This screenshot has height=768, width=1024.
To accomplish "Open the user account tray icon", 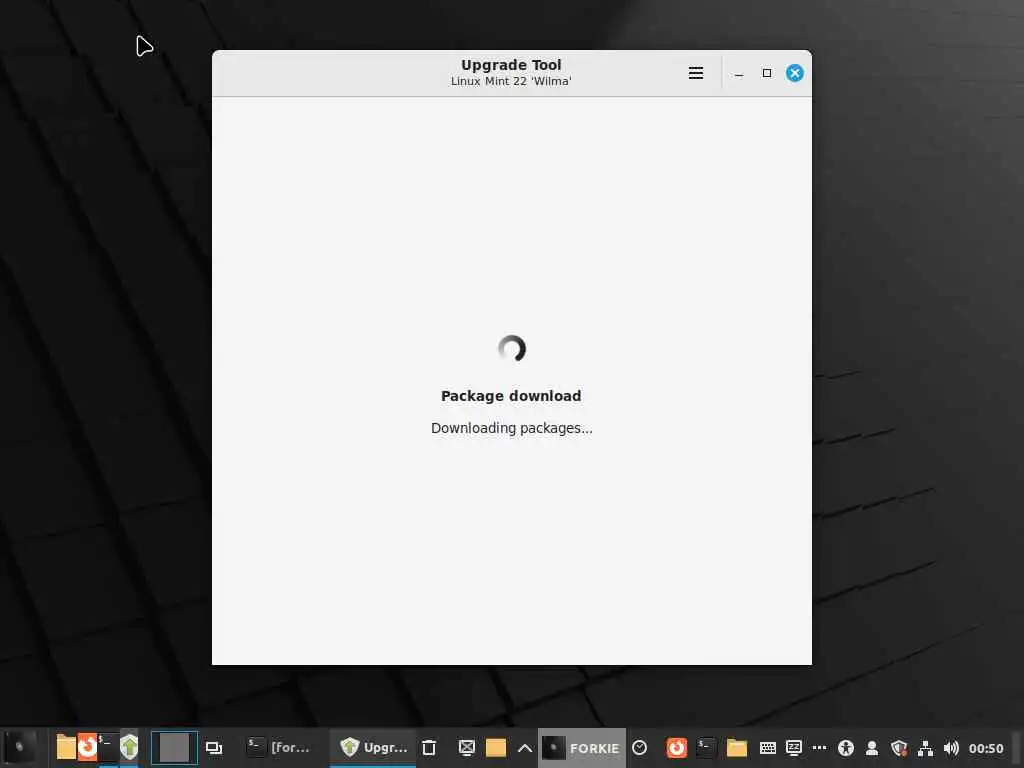I will point(872,748).
